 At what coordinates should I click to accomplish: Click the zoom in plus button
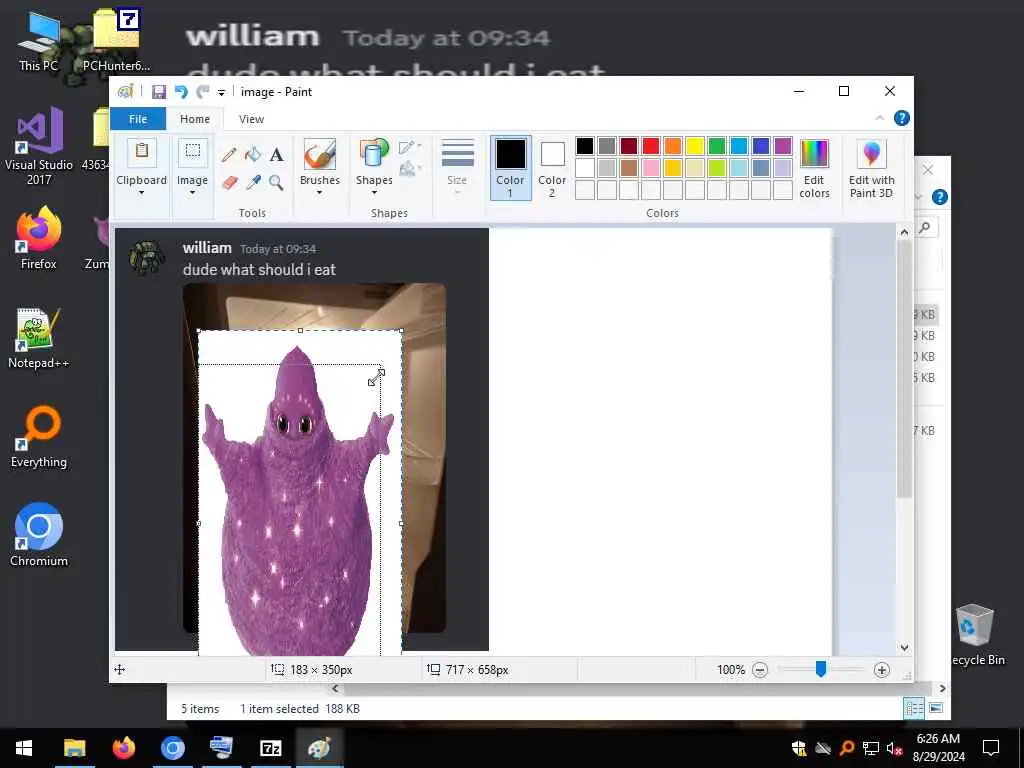[882, 670]
